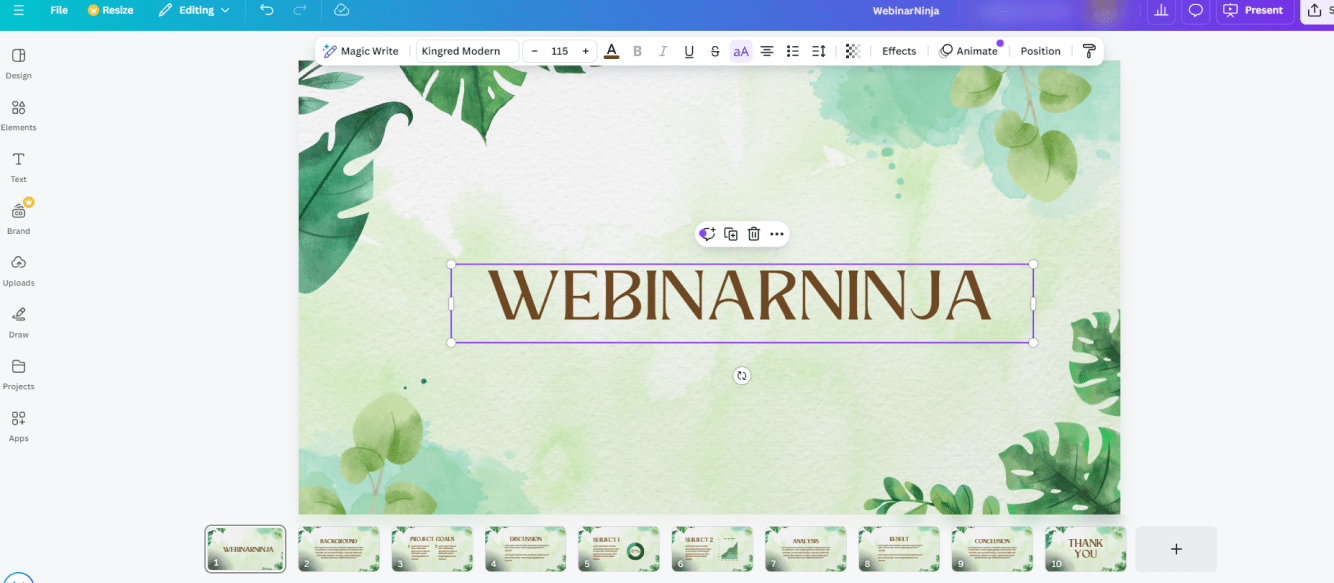
Task: Copy style with paint roller icon
Action: click(x=1089, y=51)
